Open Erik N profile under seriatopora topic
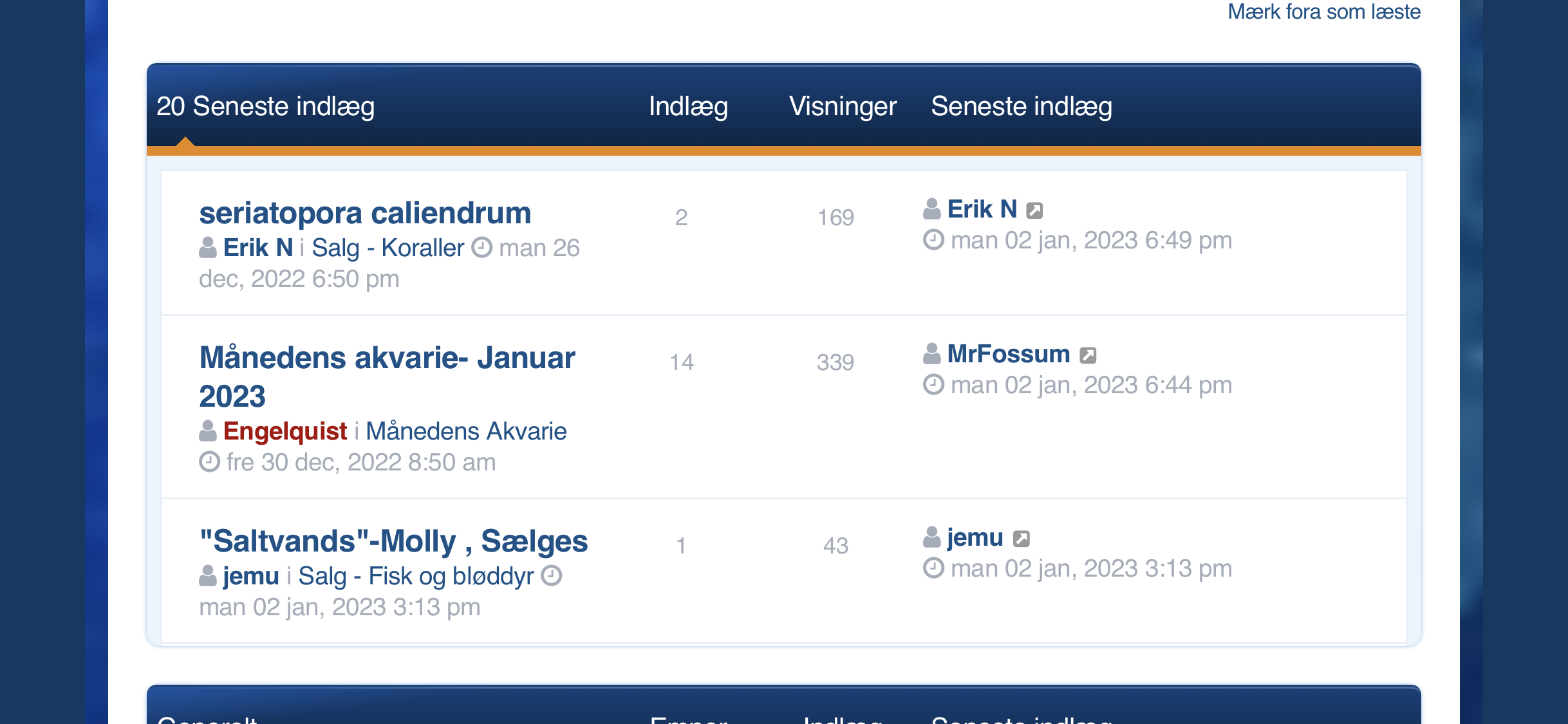 [257, 248]
